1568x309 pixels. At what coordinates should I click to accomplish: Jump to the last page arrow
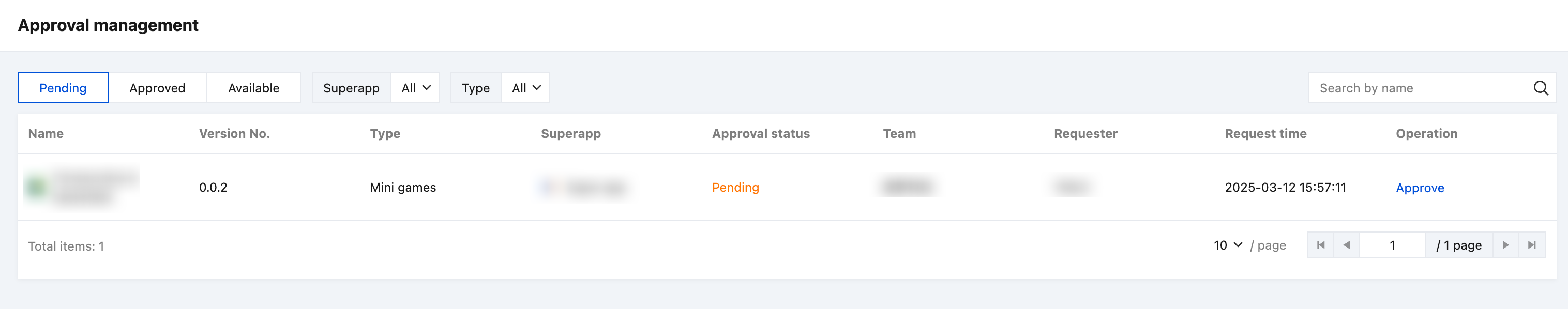point(1531,245)
